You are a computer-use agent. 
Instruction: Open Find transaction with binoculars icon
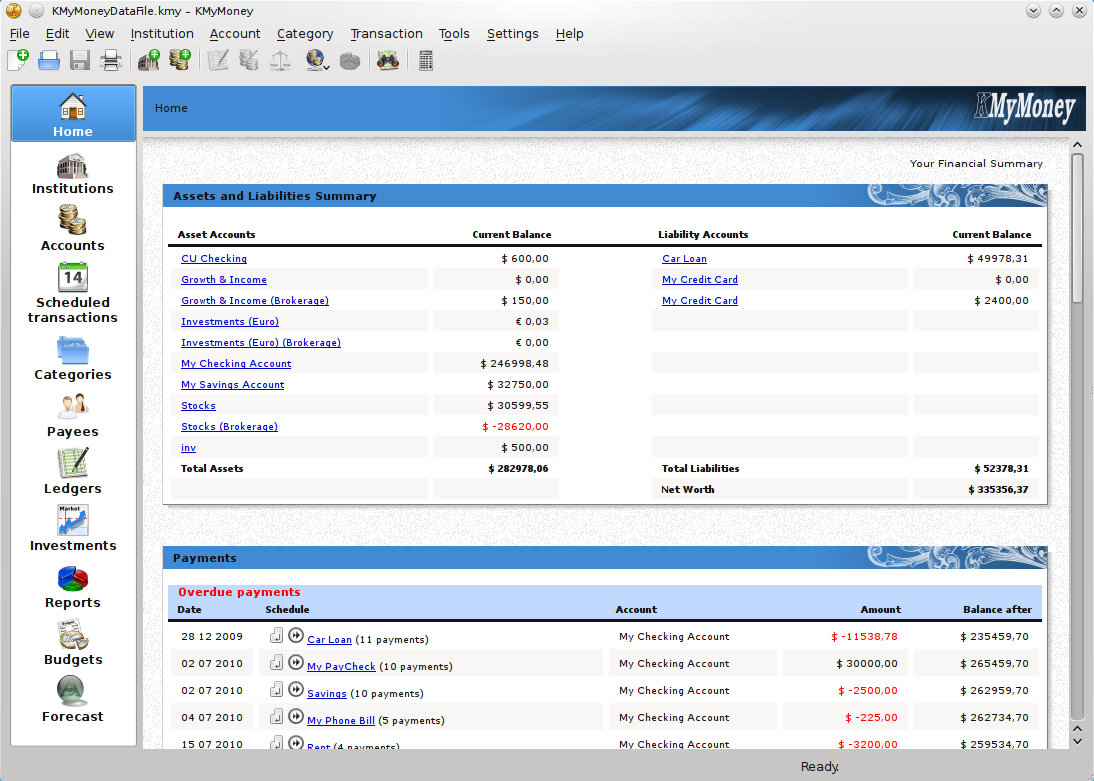pyautogui.click(x=387, y=61)
